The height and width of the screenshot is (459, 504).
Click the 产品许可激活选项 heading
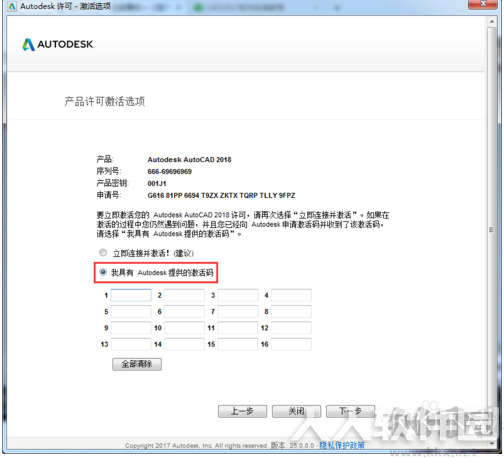click(105, 101)
